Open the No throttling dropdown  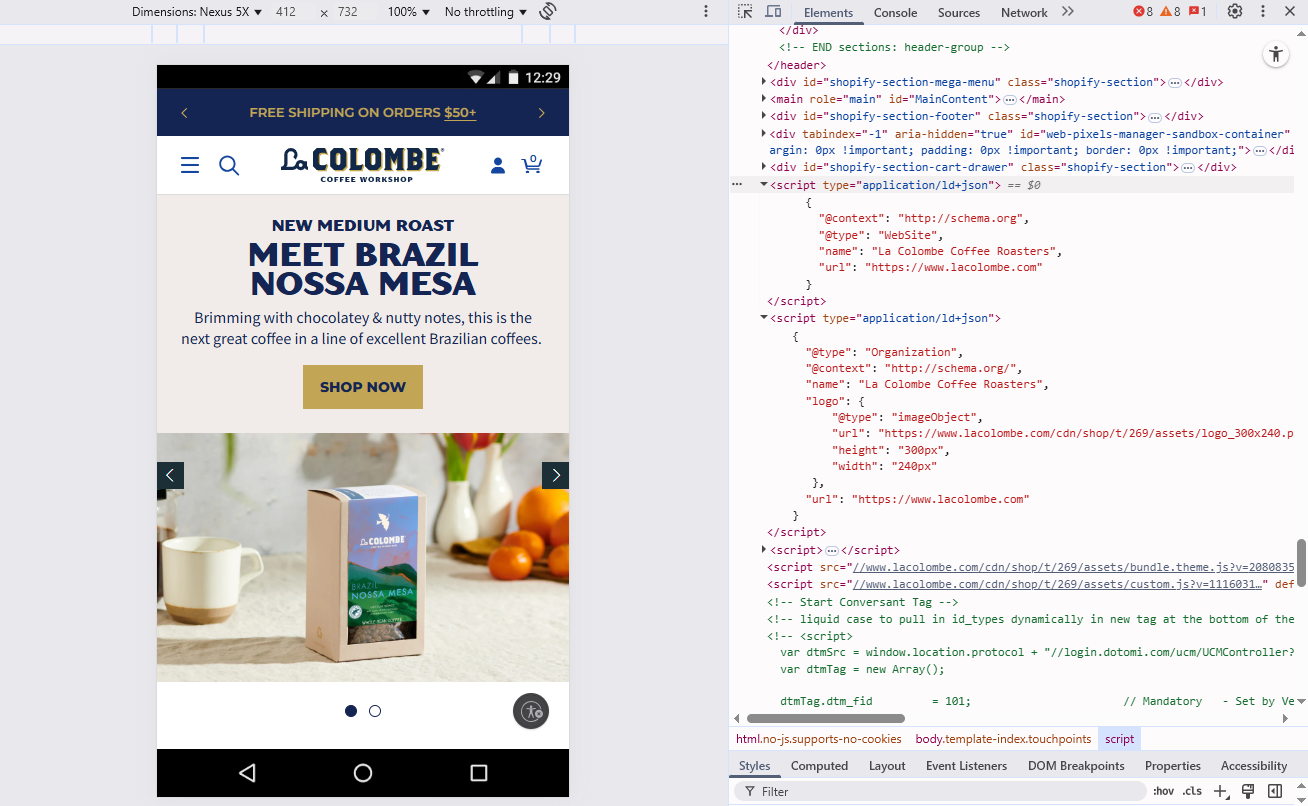pos(486,12)
